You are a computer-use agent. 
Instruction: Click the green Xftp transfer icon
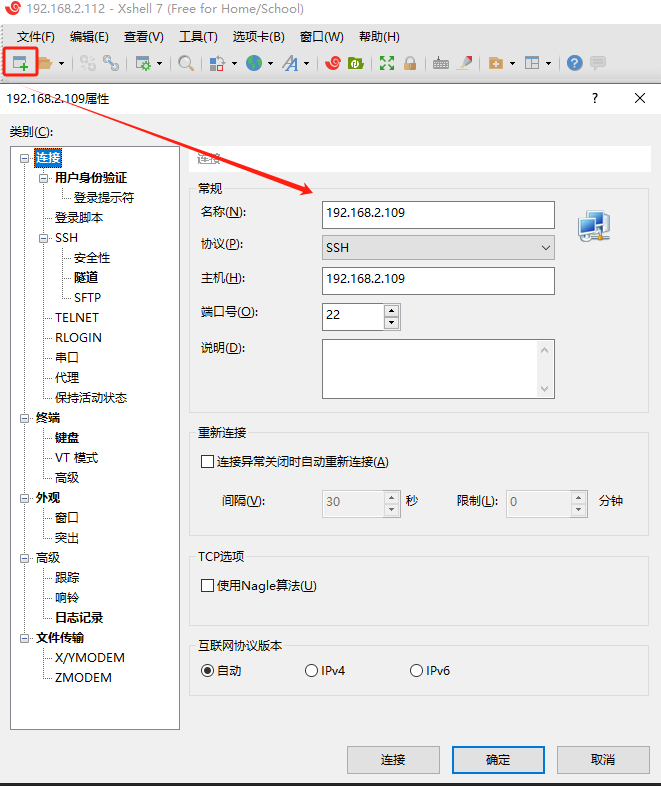pyautogui.click(x=355, y=63)
